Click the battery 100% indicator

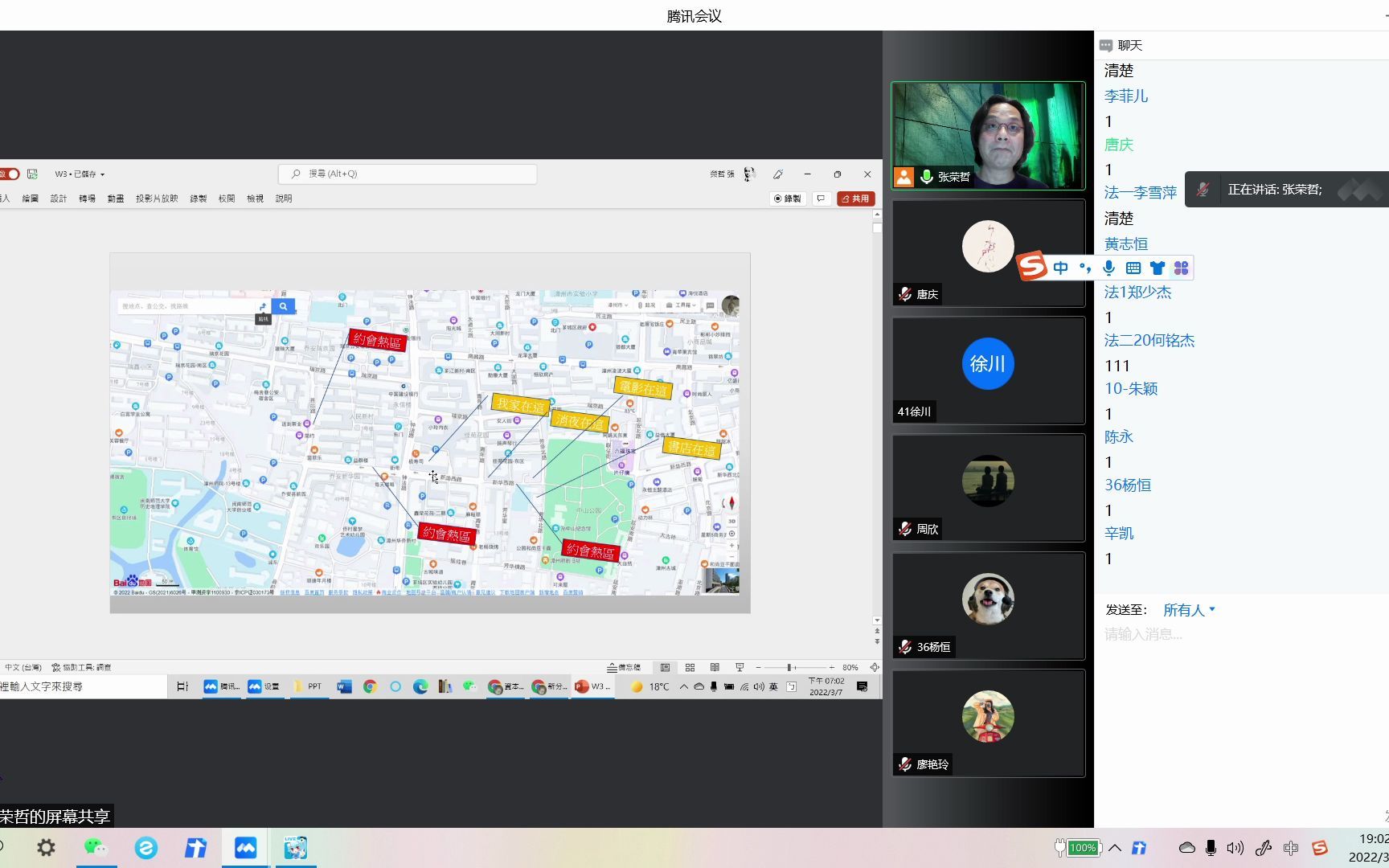pyautogui.click(x=1077, y=847)
